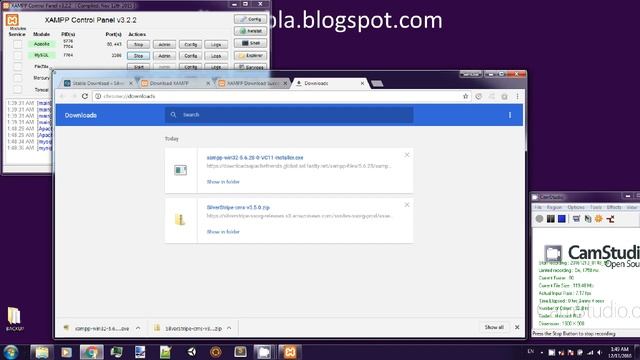
Task: Open a new Chrome tab
Action: click(x=377, y=84)
